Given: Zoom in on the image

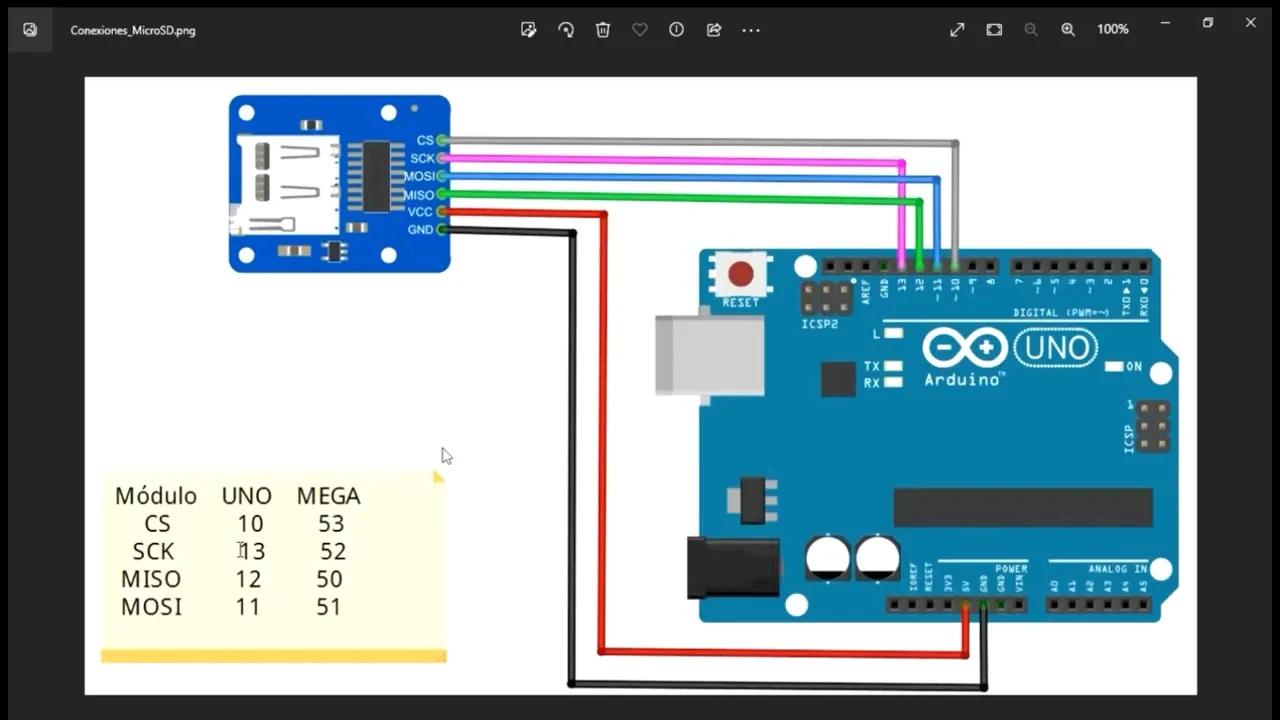Looking at the screenshot, I should [x=1068, y=30].
